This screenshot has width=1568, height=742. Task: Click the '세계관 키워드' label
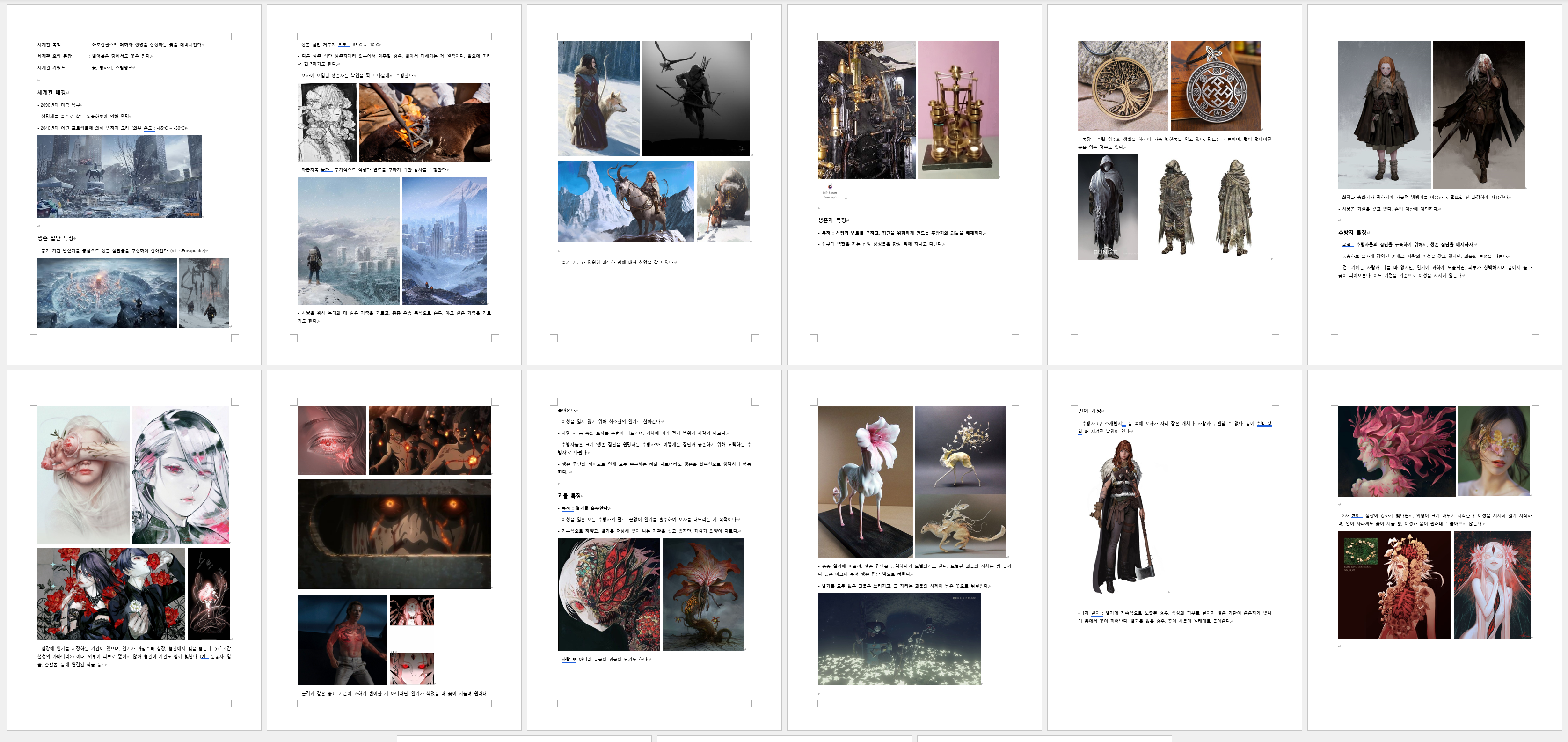point(51,67)
